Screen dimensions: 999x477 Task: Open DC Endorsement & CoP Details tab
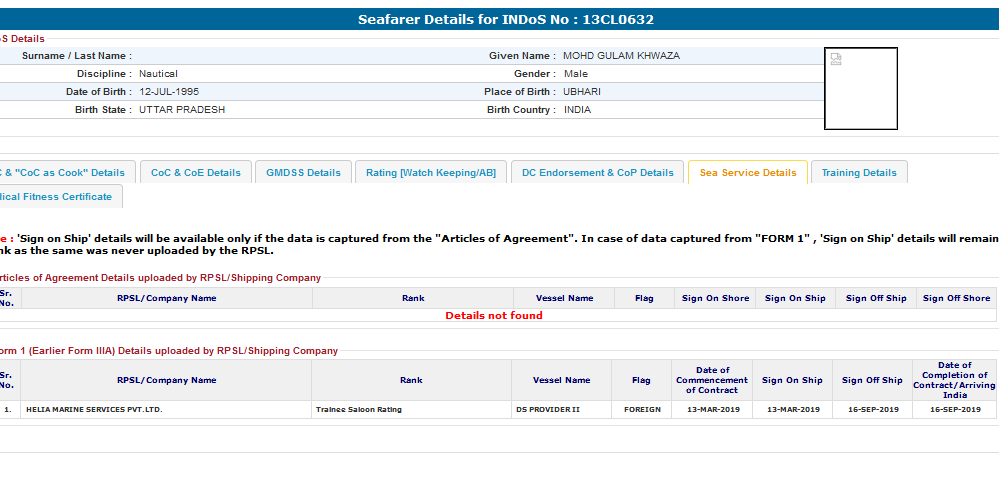[598, 172]
